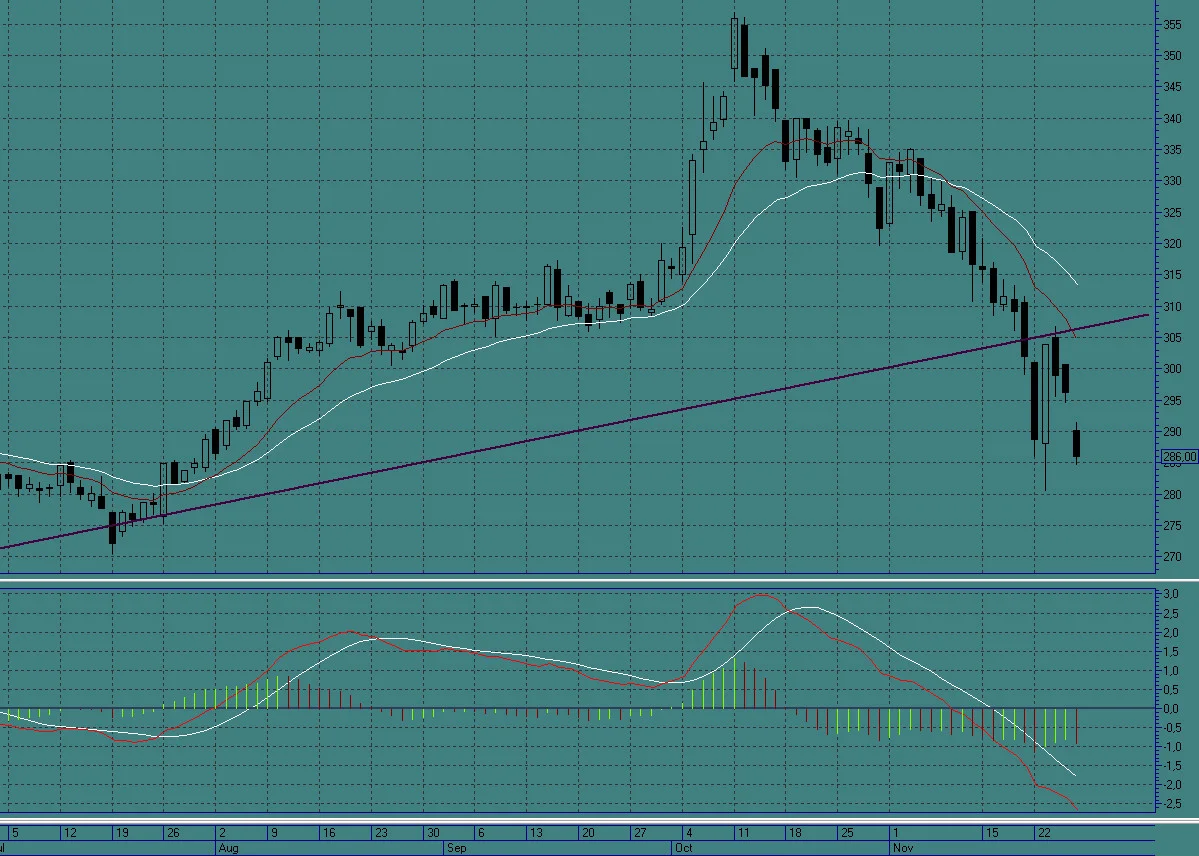
Task: Click the 0,0 MACD zero-line label
Action: 1171,708
